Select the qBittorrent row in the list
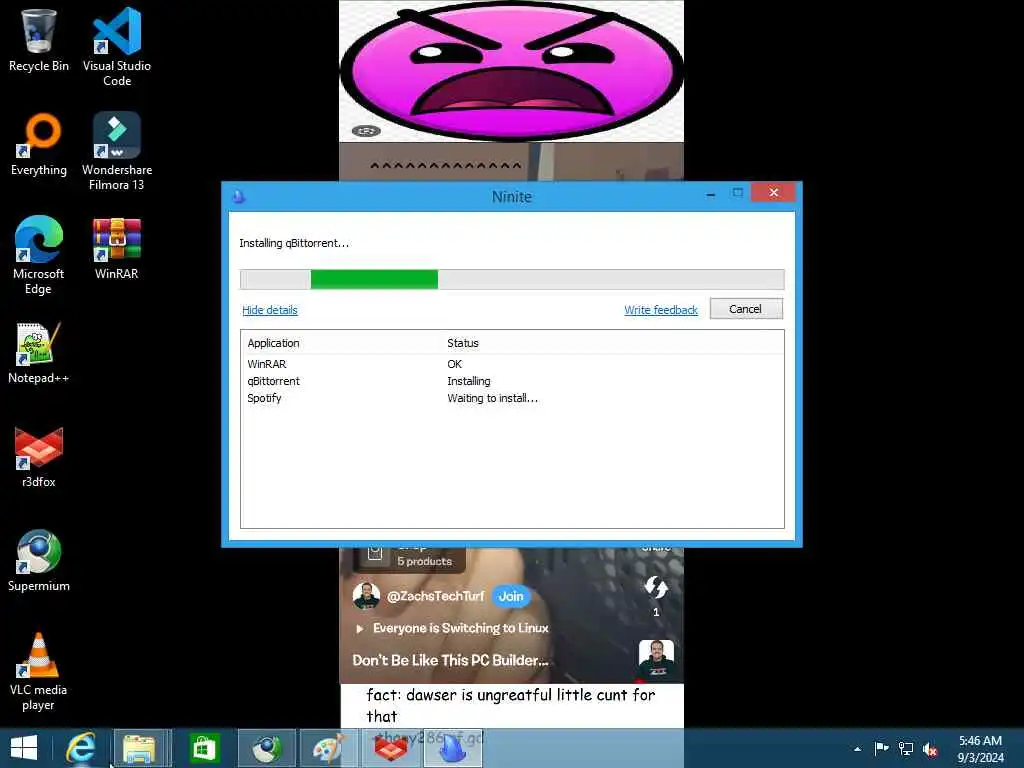The height and width of the screenshot is (768, 1024). pyautogui.click(x=512, y=381)
